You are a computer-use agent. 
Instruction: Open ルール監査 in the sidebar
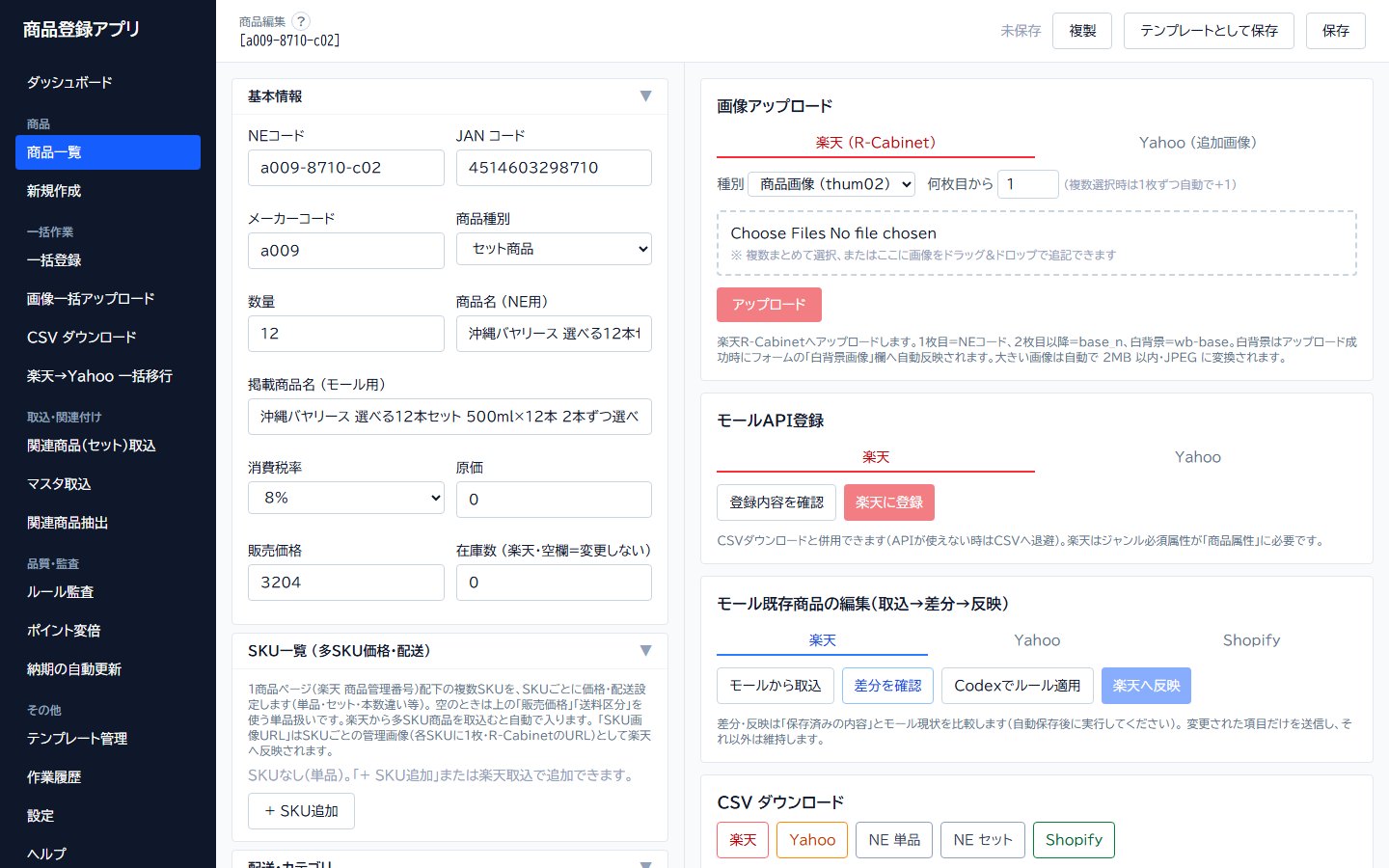coord(108,592)
